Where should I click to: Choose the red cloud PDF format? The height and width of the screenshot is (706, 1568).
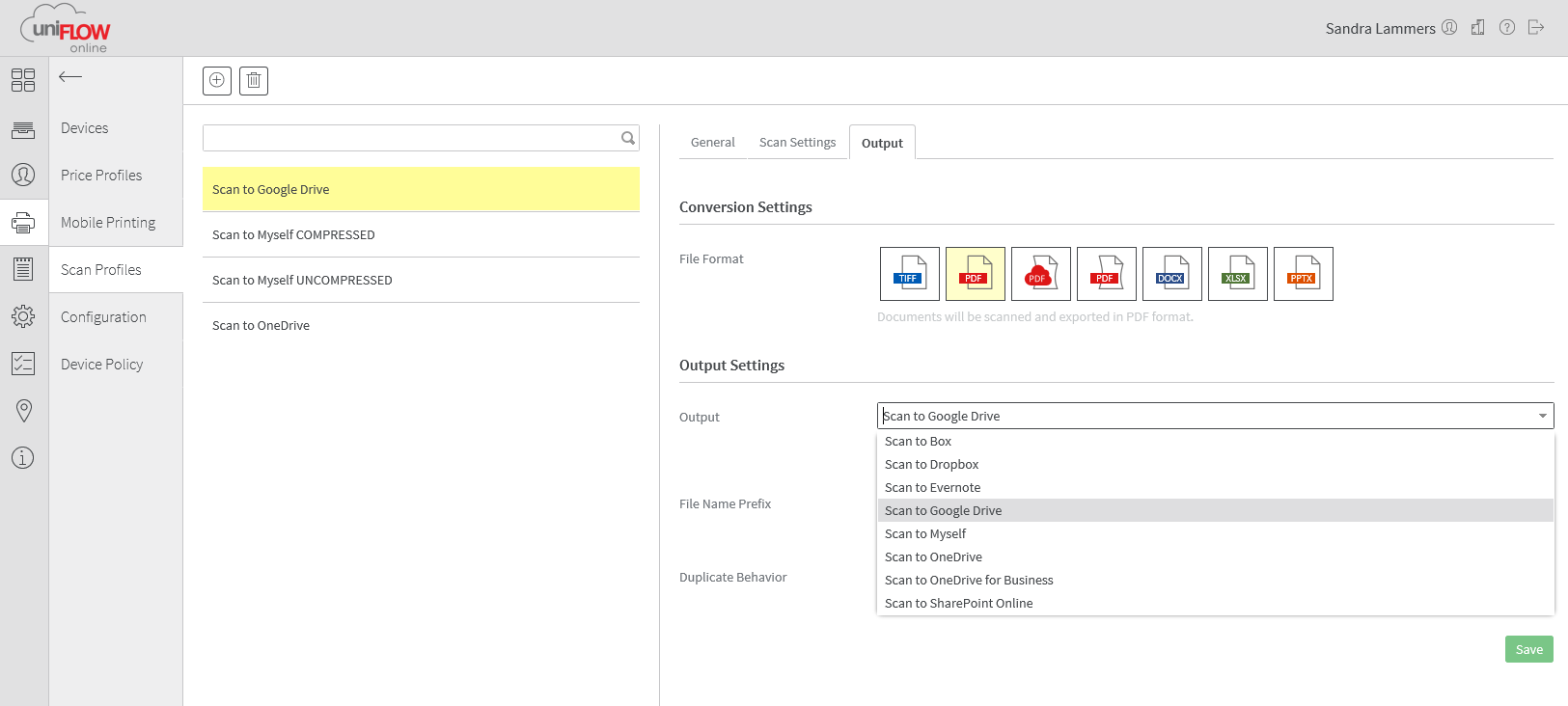pyautogui.click(x=1041, y=274)
